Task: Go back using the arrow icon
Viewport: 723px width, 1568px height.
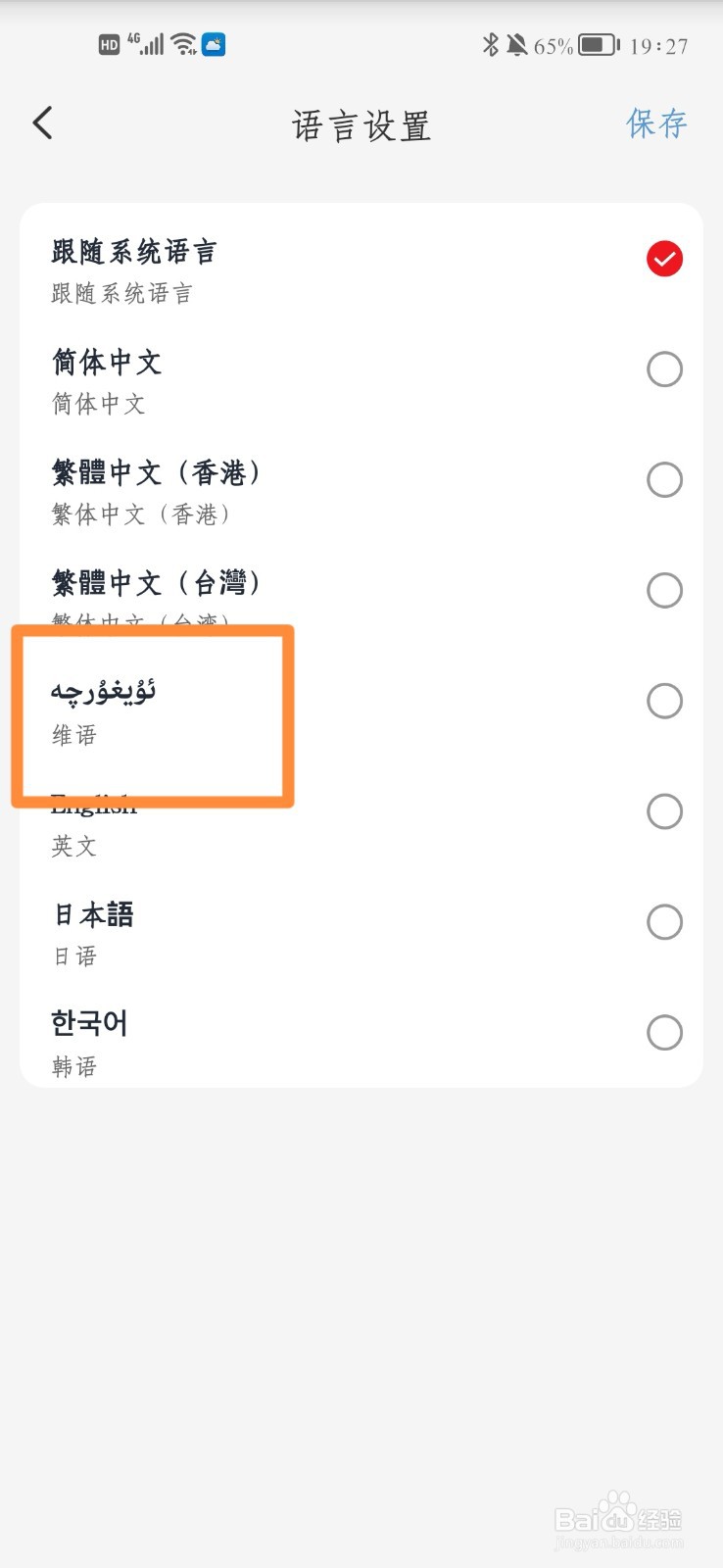Action: pos(42,123)
